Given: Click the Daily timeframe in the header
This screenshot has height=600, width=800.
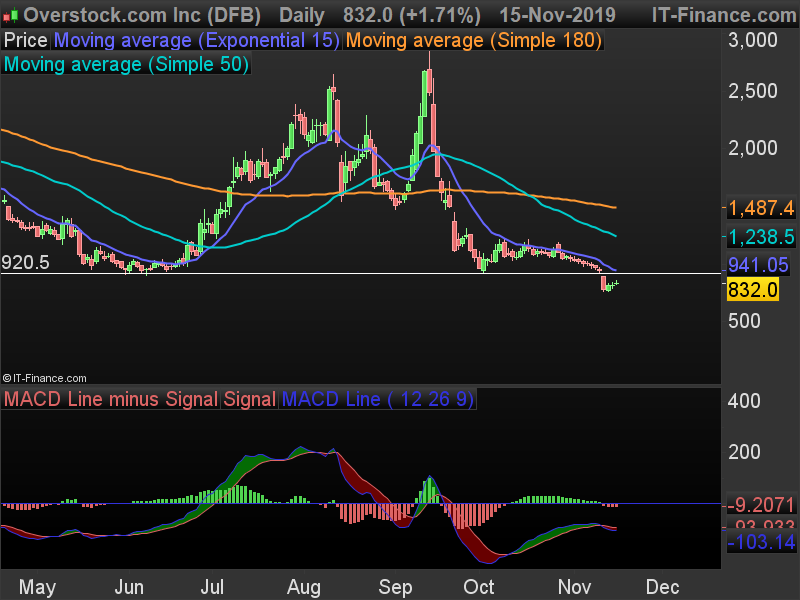Looking at the screenshot, I should click(302, 16).
